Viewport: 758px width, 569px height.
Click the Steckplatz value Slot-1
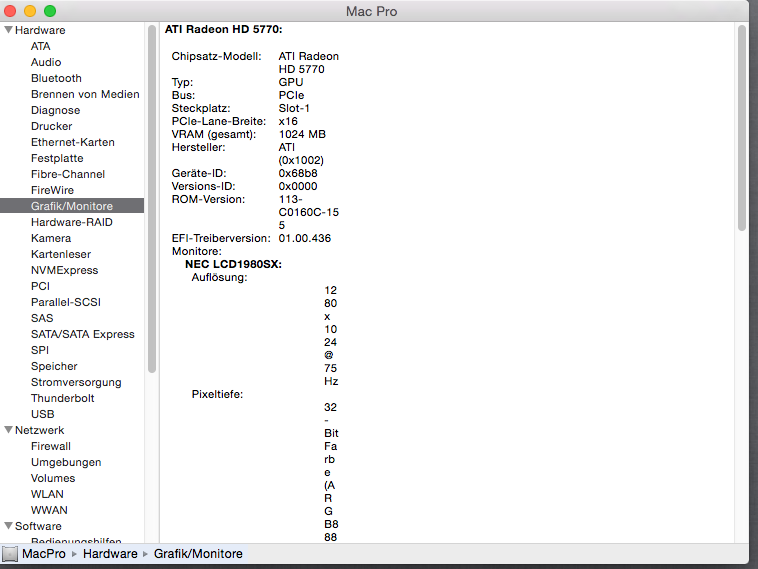[294, 108]
